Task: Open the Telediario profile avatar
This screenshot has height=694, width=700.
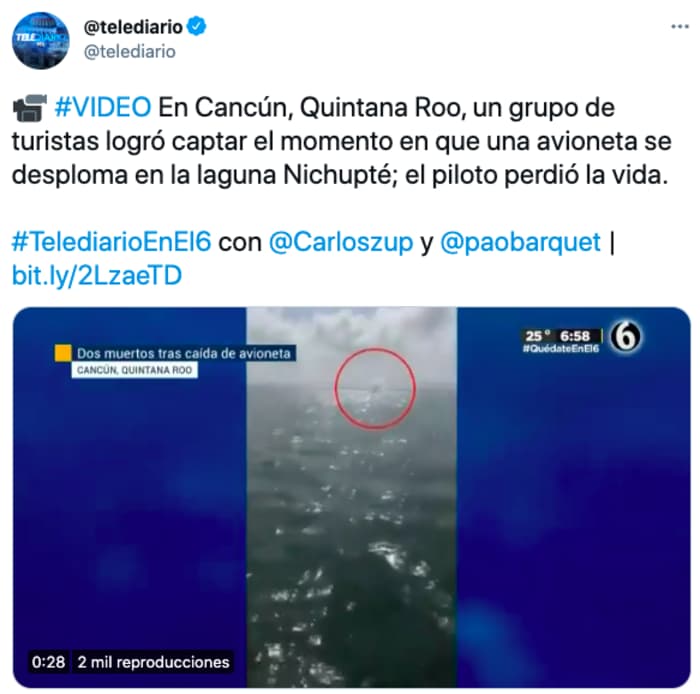Action: pos(41,40)
